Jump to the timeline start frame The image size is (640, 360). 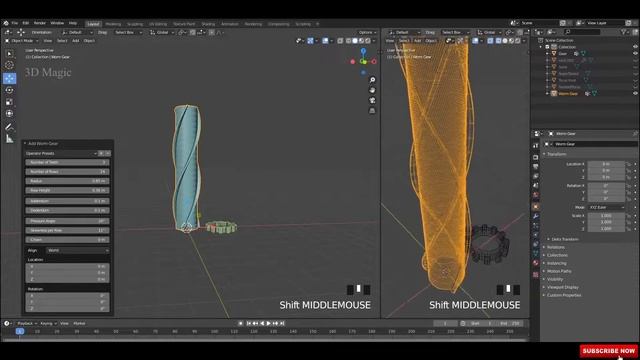[x=249, y=323]
